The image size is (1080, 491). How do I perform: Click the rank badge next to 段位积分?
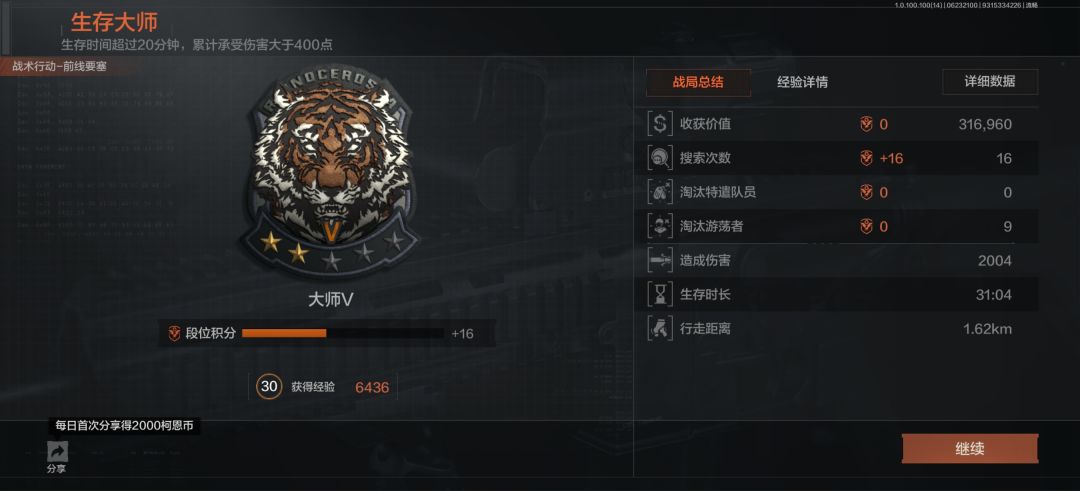click(174, 333)
